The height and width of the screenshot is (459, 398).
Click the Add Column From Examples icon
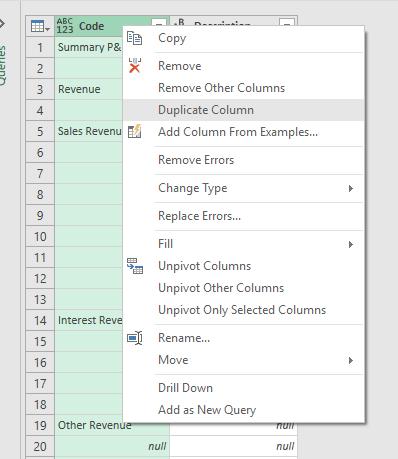point(135,132)
